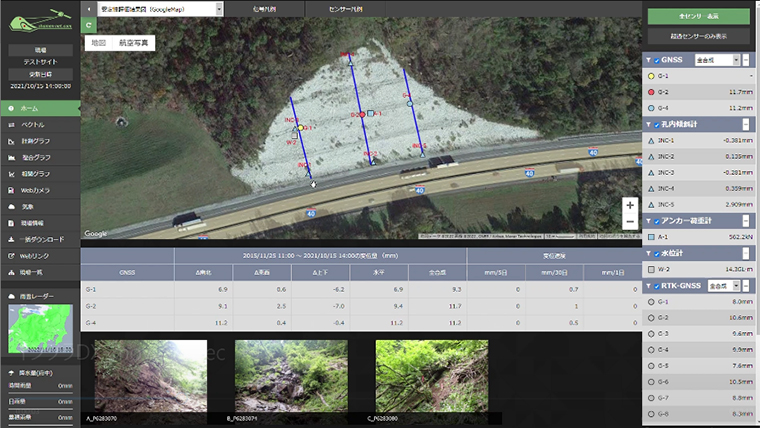The image size is (760, 428).
Task: Click the green map refresh icon
Action: [89, 25]
